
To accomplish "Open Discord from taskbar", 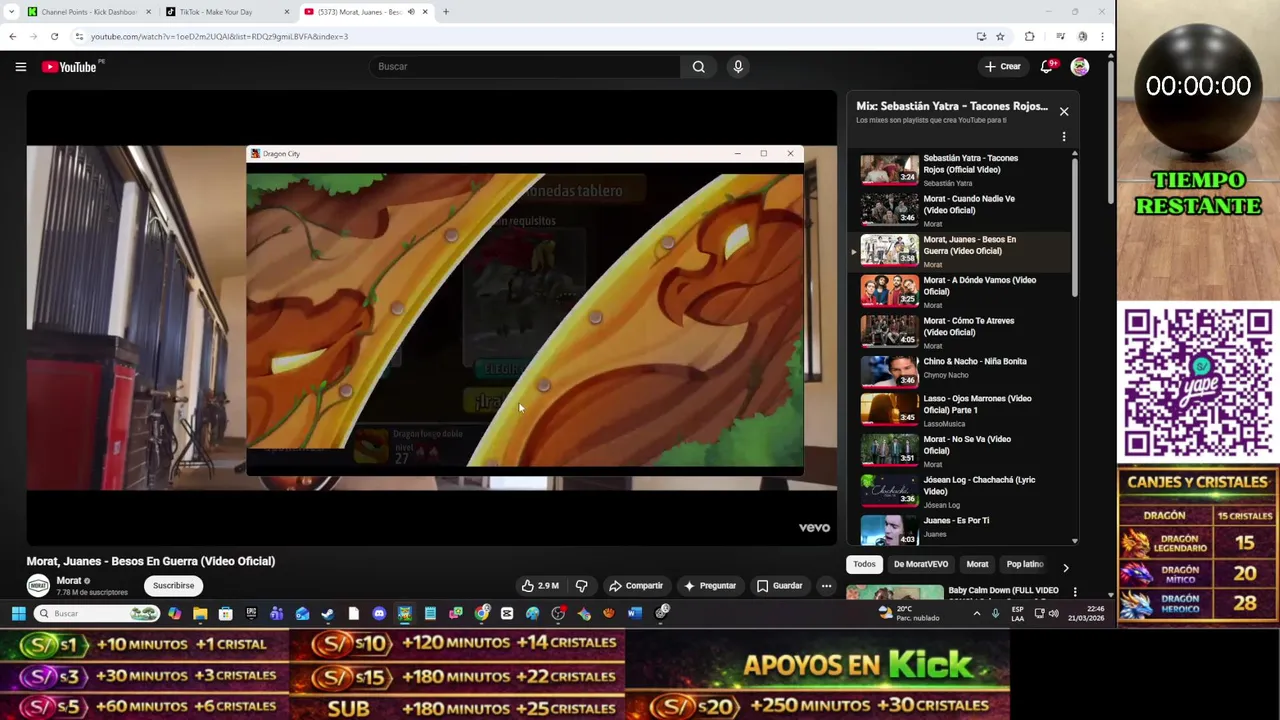I will pyautogui.click(x=379, y=613).
